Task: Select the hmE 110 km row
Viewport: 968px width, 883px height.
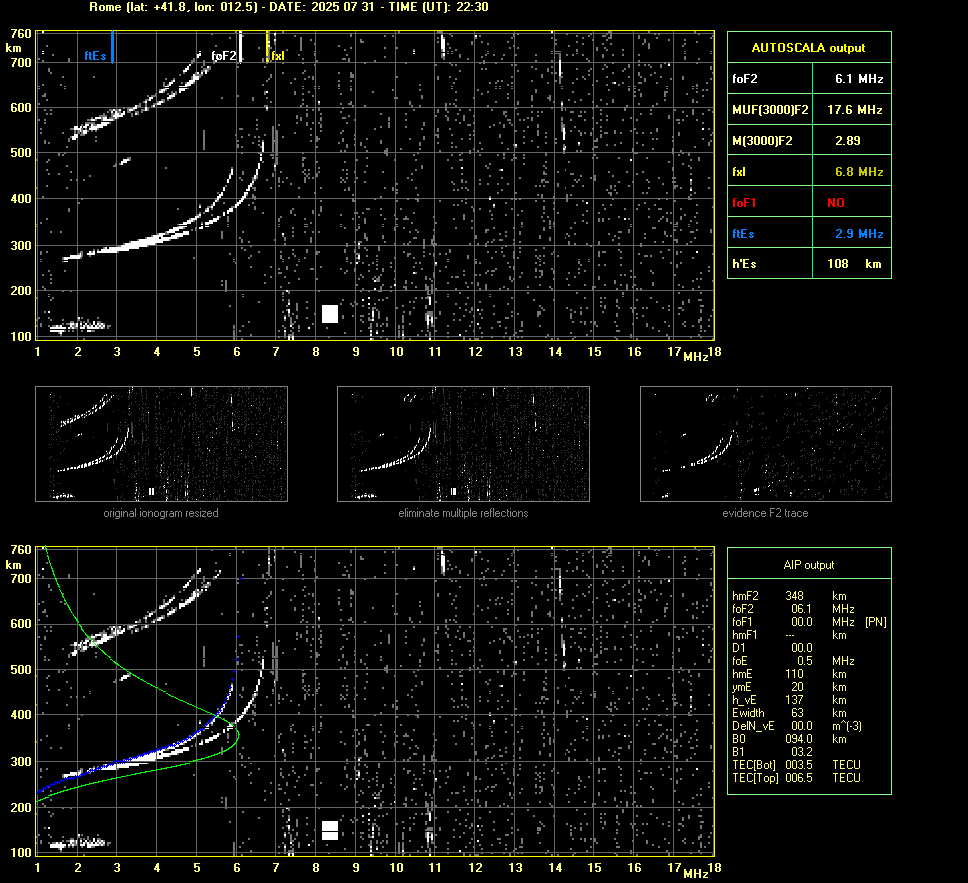Action: click(x=790, y=674)
